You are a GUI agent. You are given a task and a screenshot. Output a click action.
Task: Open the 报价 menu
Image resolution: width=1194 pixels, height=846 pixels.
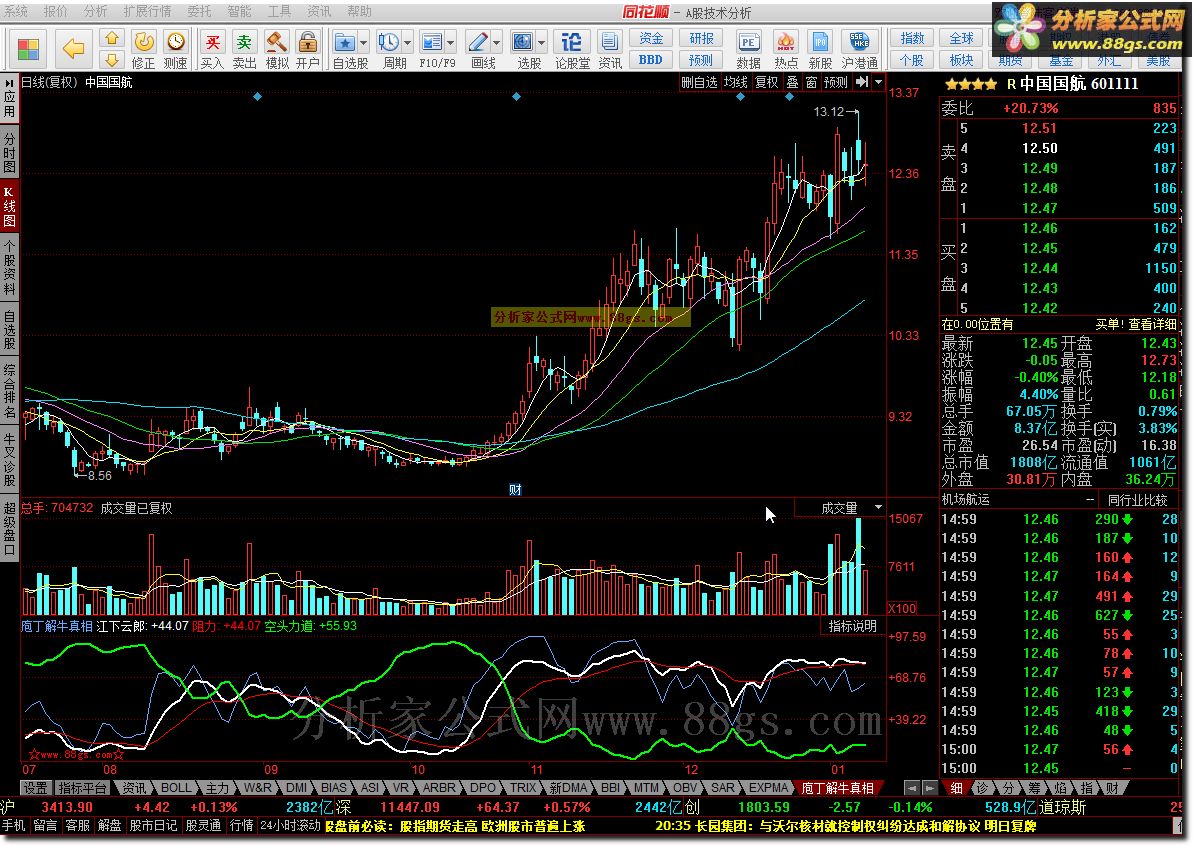[x=56, y=11]
